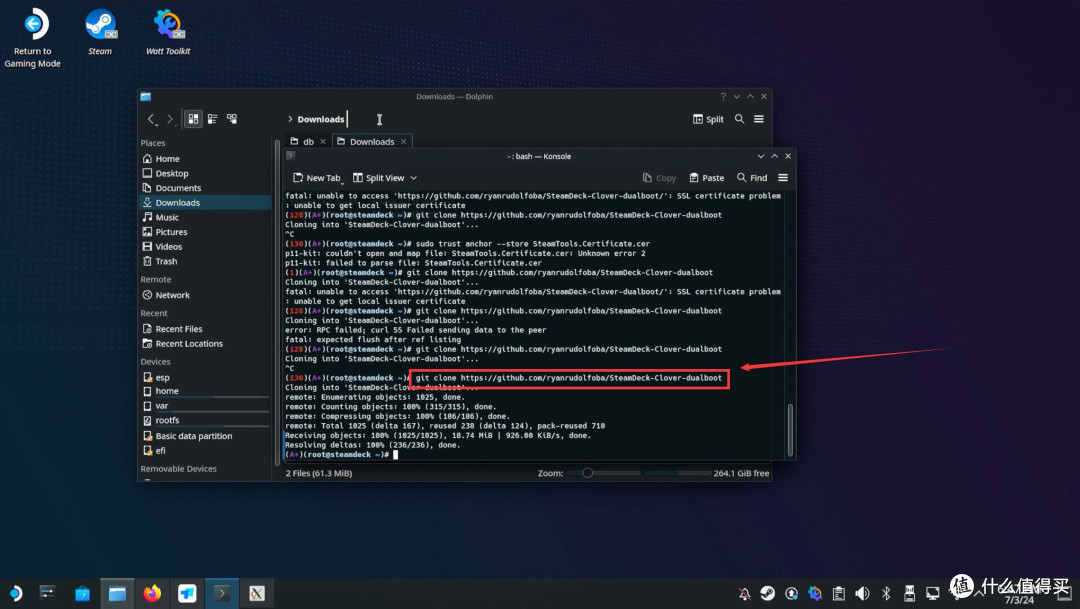Screen dimensions: 1080x609
Task: Open the blue T app on taskbar
Action: tap(187, 593)
